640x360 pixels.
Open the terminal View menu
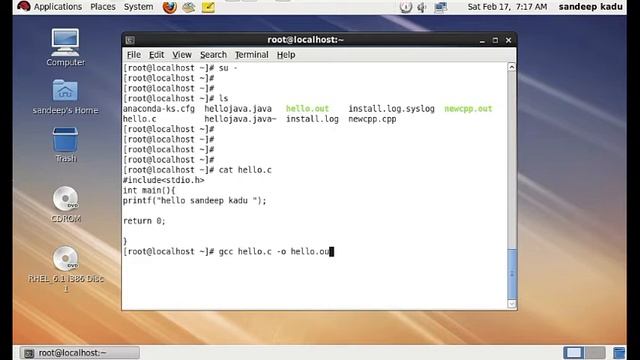(182, 55)
